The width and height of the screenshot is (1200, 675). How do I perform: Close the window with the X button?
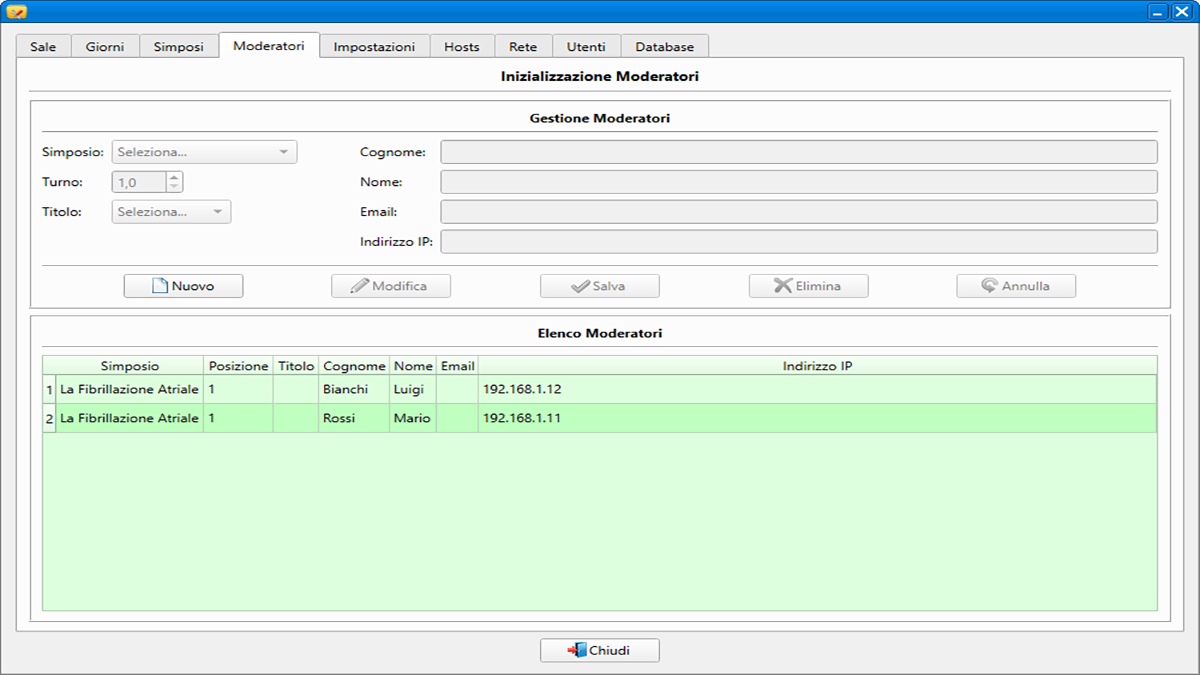coord(1181,12)
